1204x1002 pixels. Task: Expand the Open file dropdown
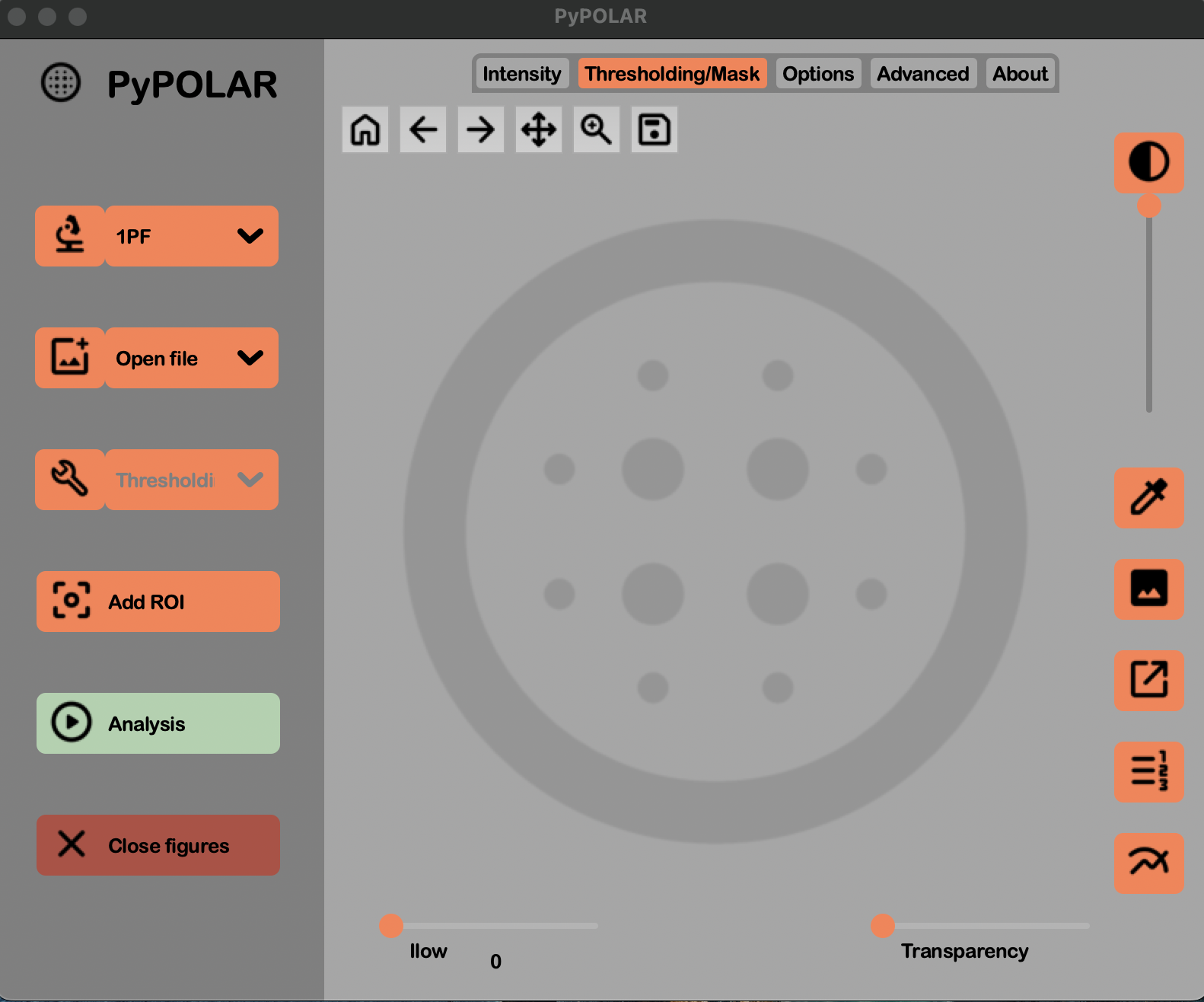point(192,358)
